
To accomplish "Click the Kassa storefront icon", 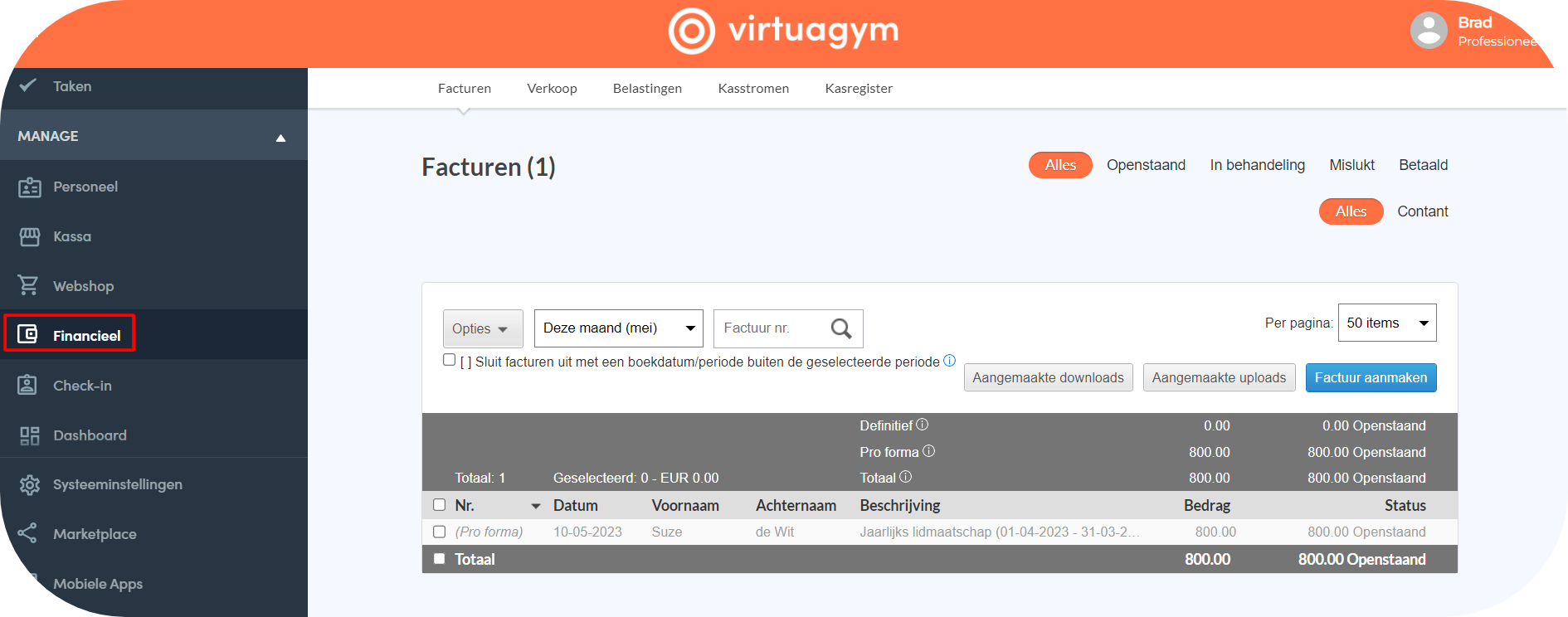I will (x=30, y=236).
